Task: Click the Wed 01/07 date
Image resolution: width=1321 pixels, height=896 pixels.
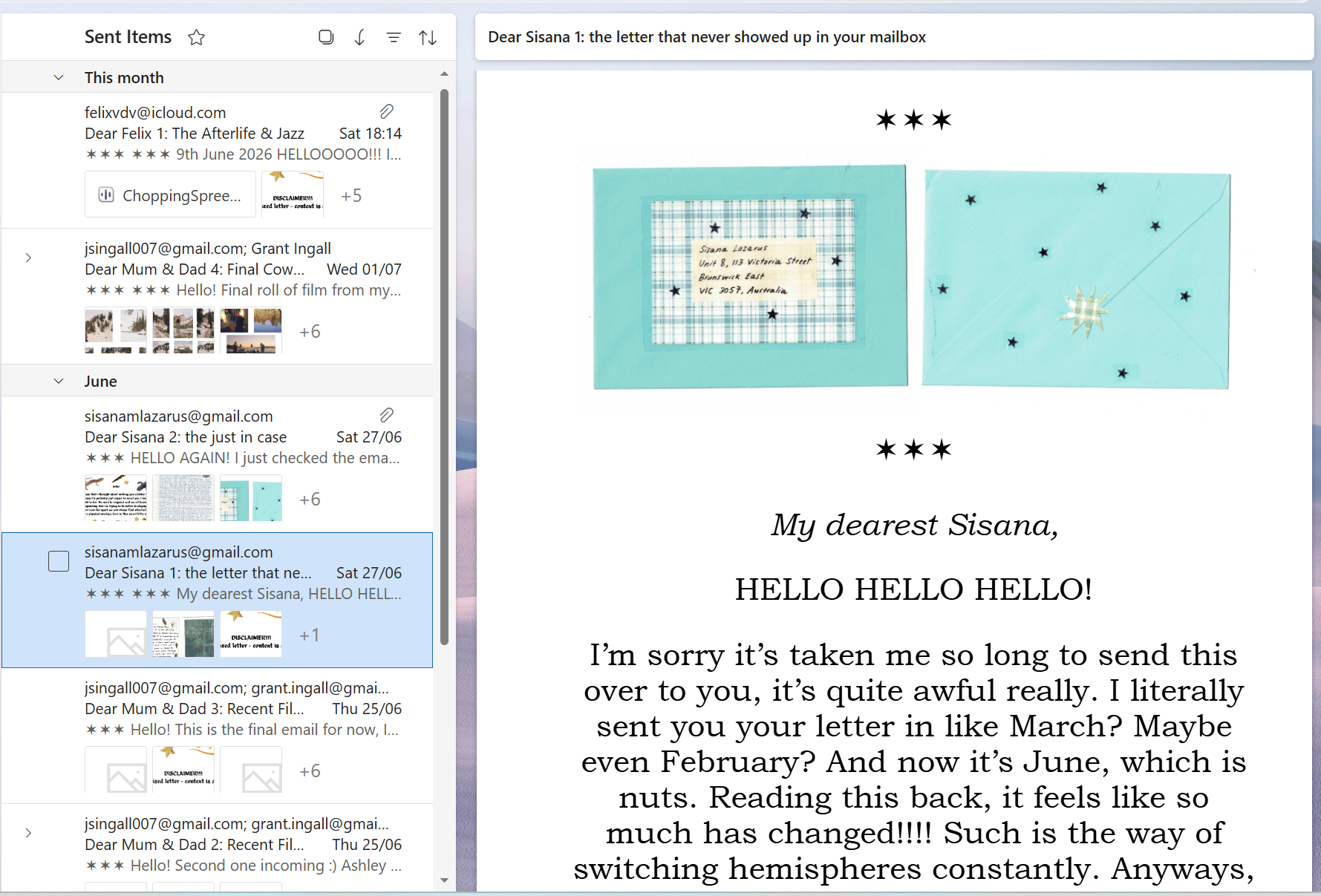Action: click(365, 269)
